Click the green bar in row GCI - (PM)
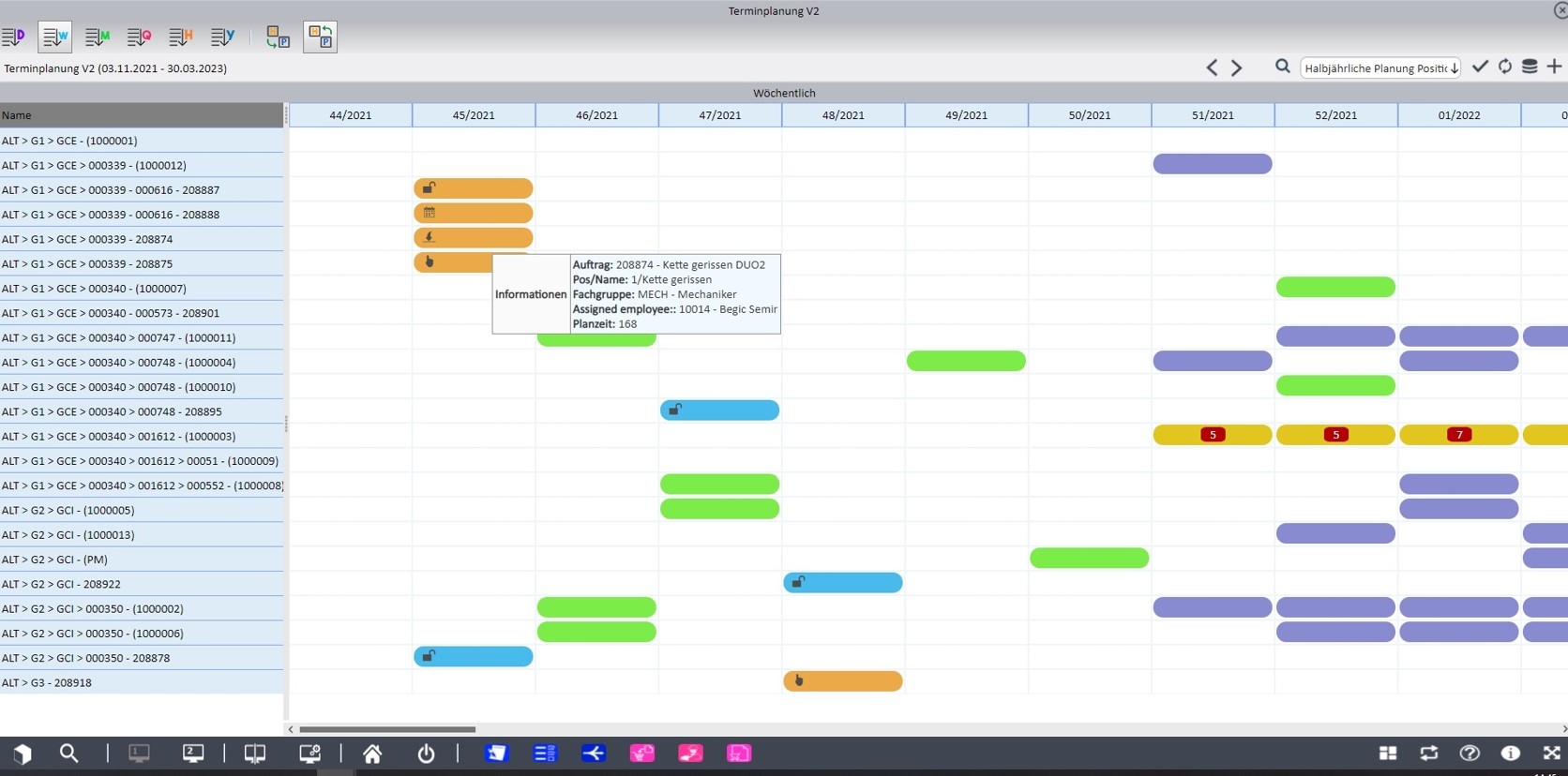Screen dimensions: 1568x776 (1090, 558)
